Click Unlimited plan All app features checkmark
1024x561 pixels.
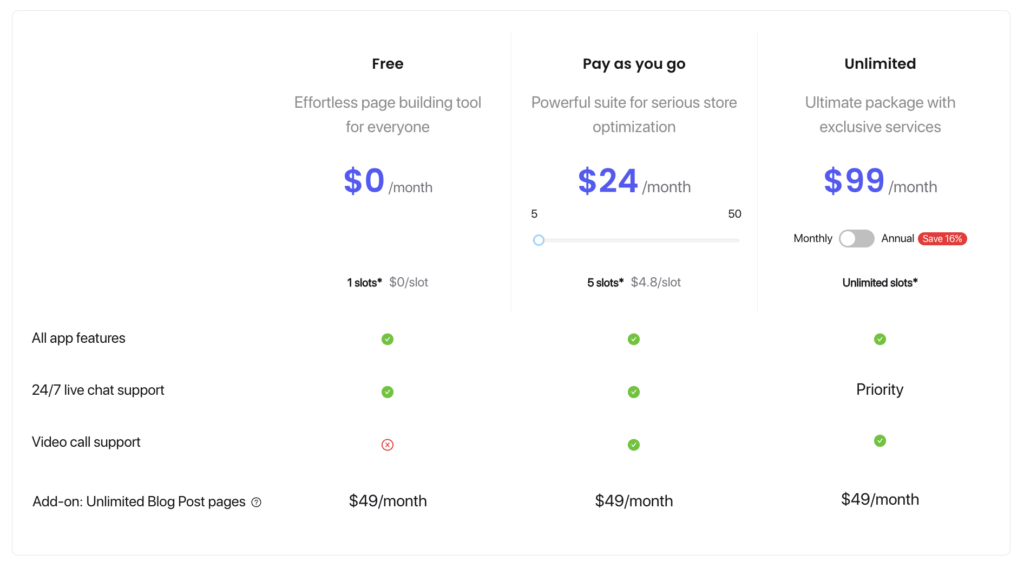point(880,339)
